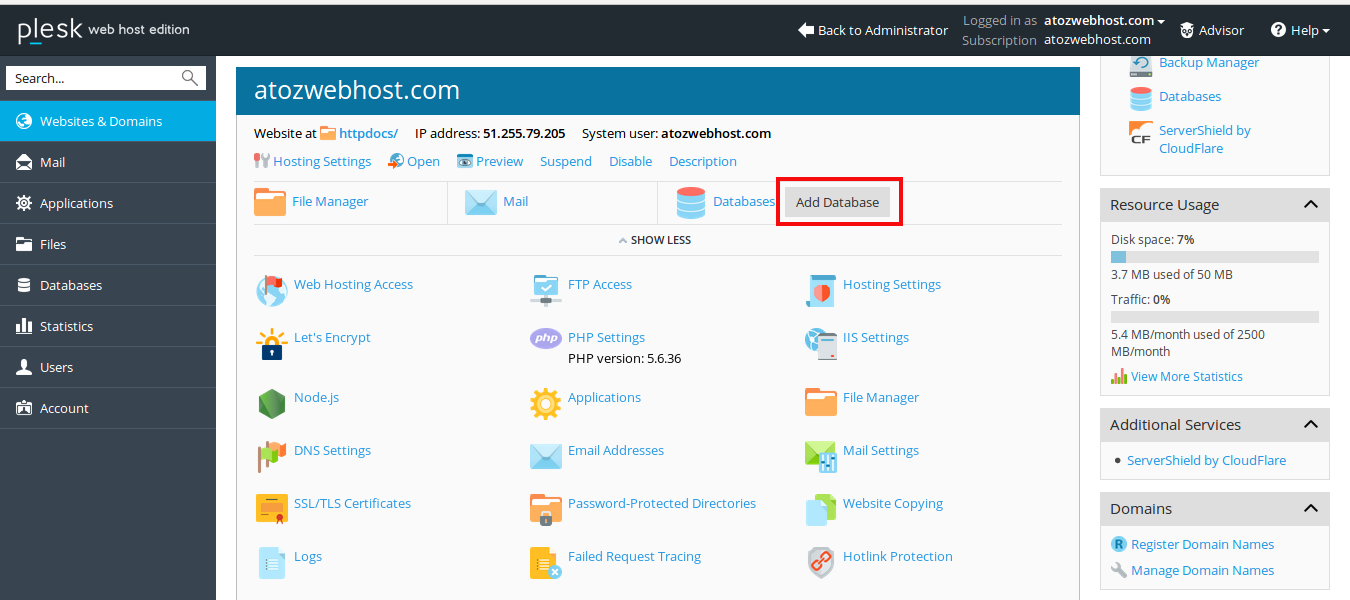Collapse the Resource Usage panel
The height and width of the screenshot is (600, 1350).
coord(1310,205)
